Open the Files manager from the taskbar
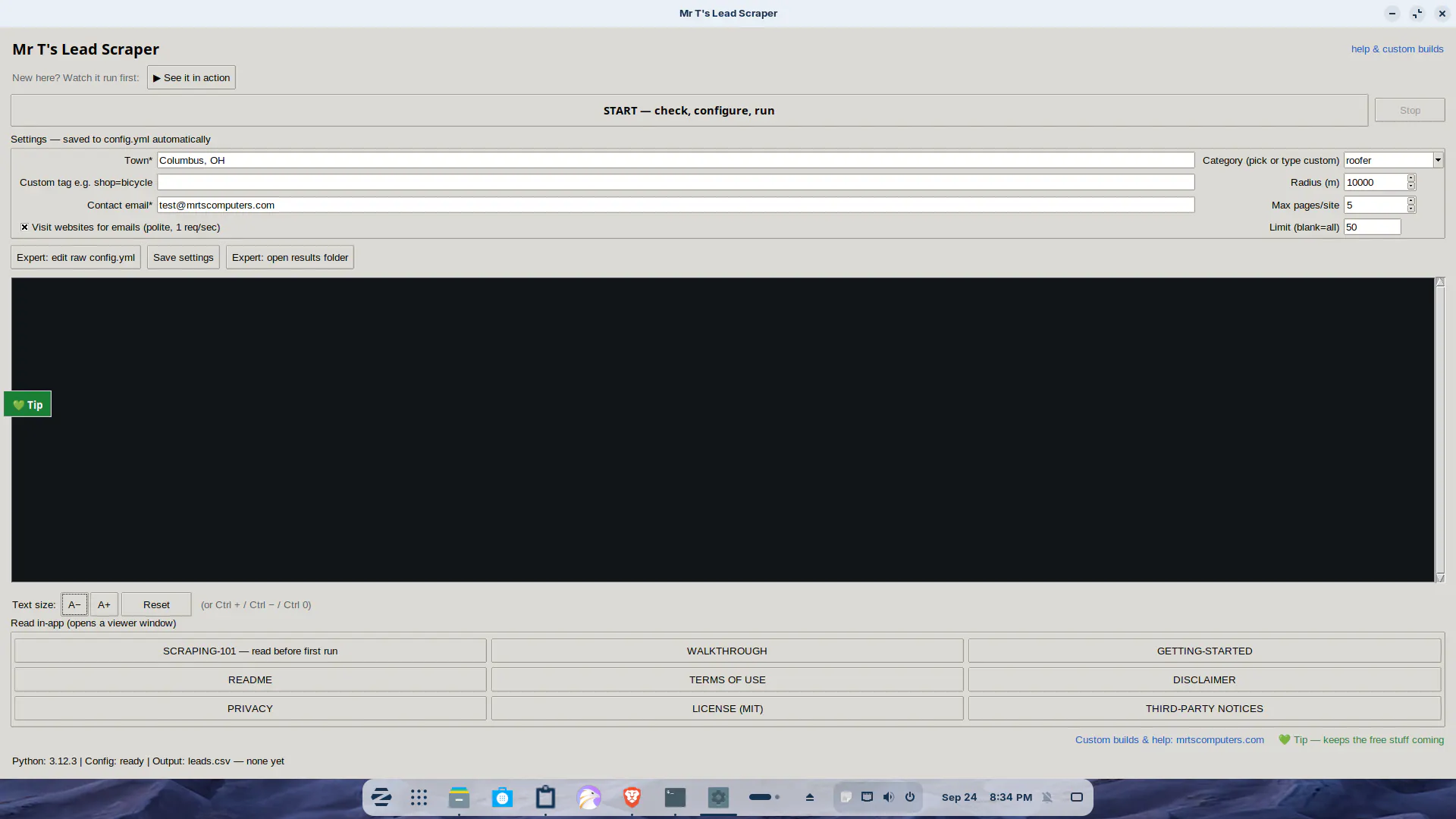1456x819 pixels. pos(459,797)
